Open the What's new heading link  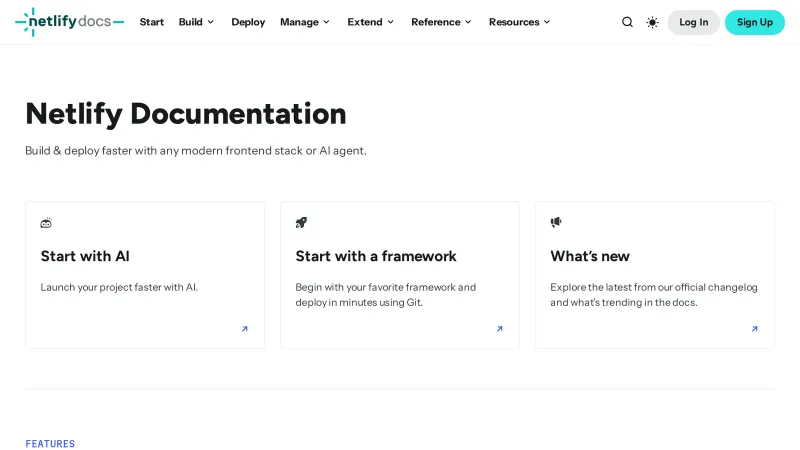[x=590, y=256]
